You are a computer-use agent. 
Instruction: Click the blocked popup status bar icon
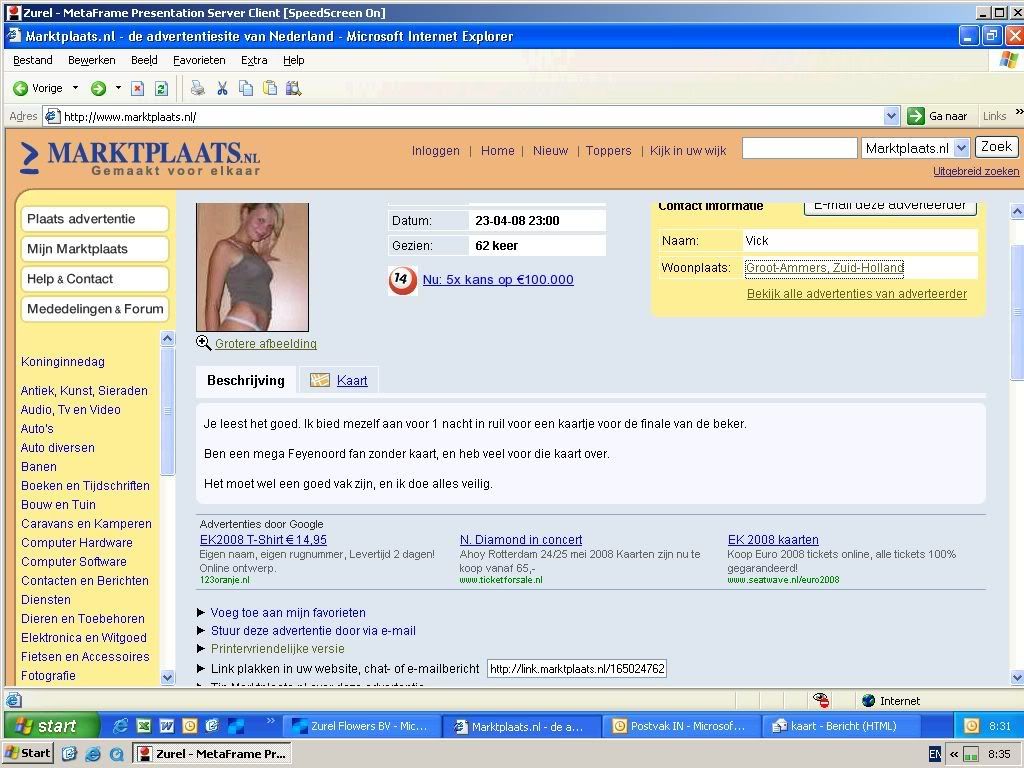point(821,700)
